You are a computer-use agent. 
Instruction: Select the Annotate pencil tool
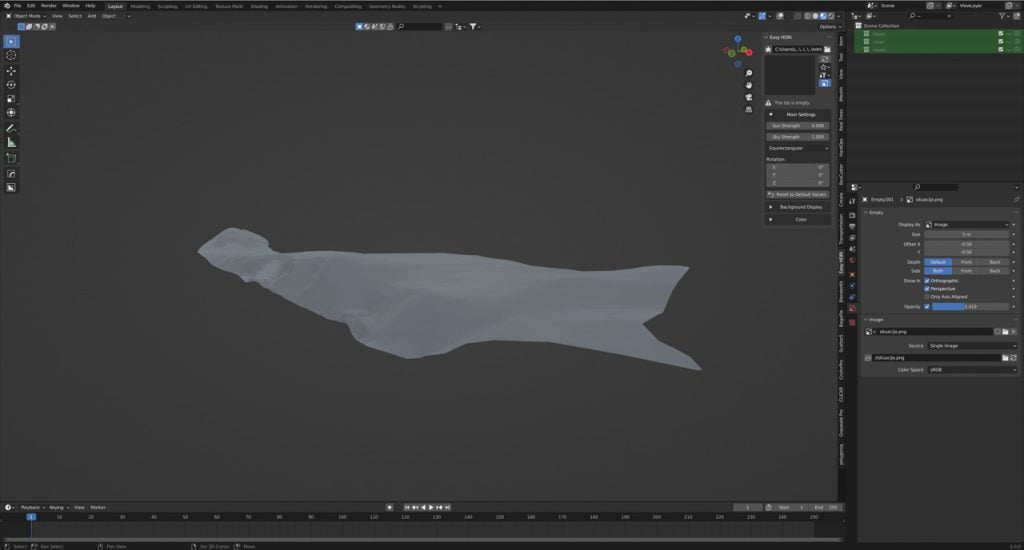(11, 129)
